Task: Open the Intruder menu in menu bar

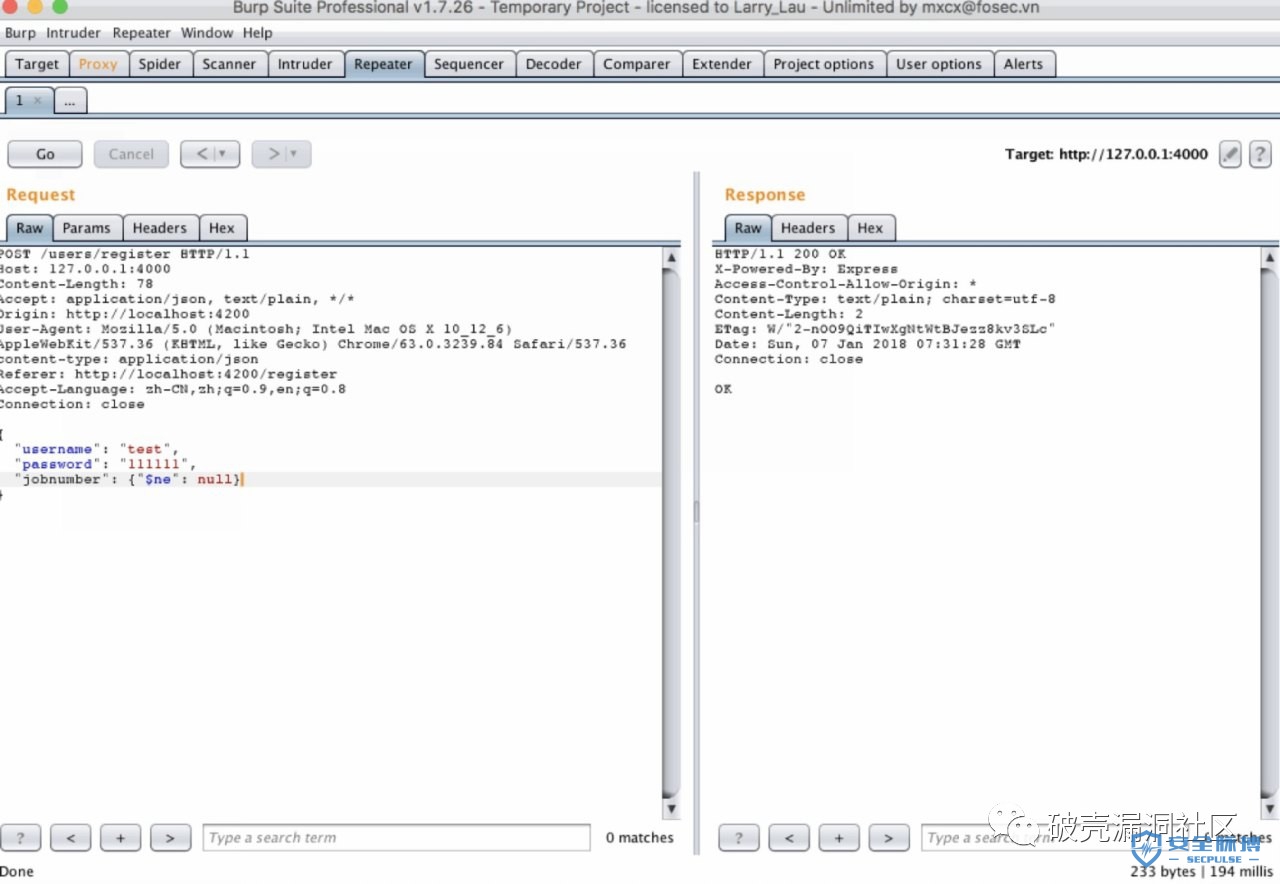Action: (73, 33)
